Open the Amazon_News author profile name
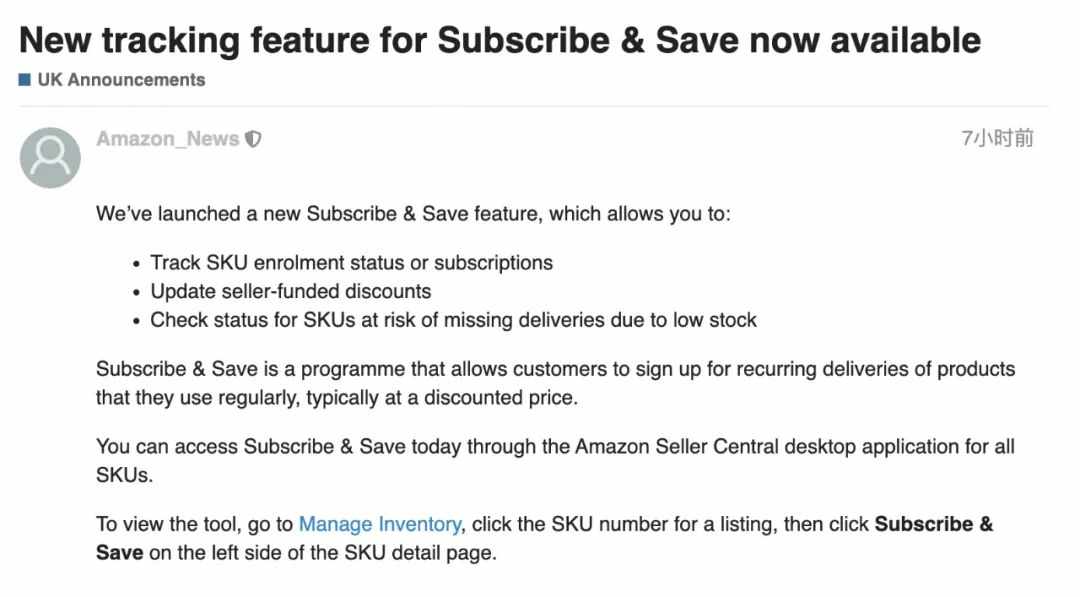 tap(167, 139)
